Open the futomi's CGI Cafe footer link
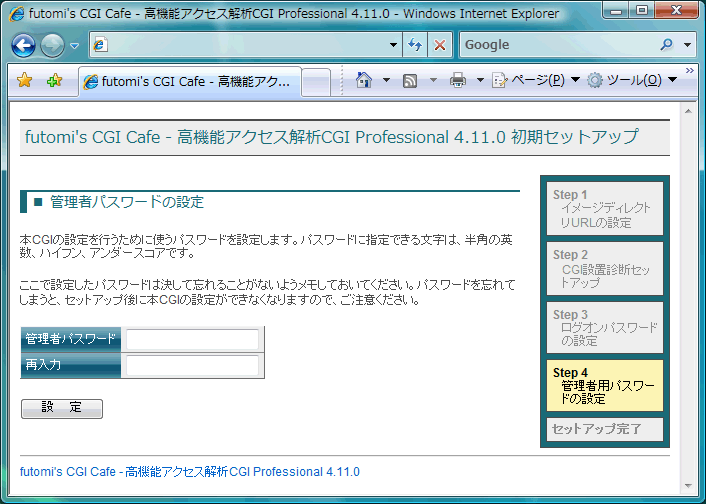Viewport: 706px width, 504px height. click(190, 472)
